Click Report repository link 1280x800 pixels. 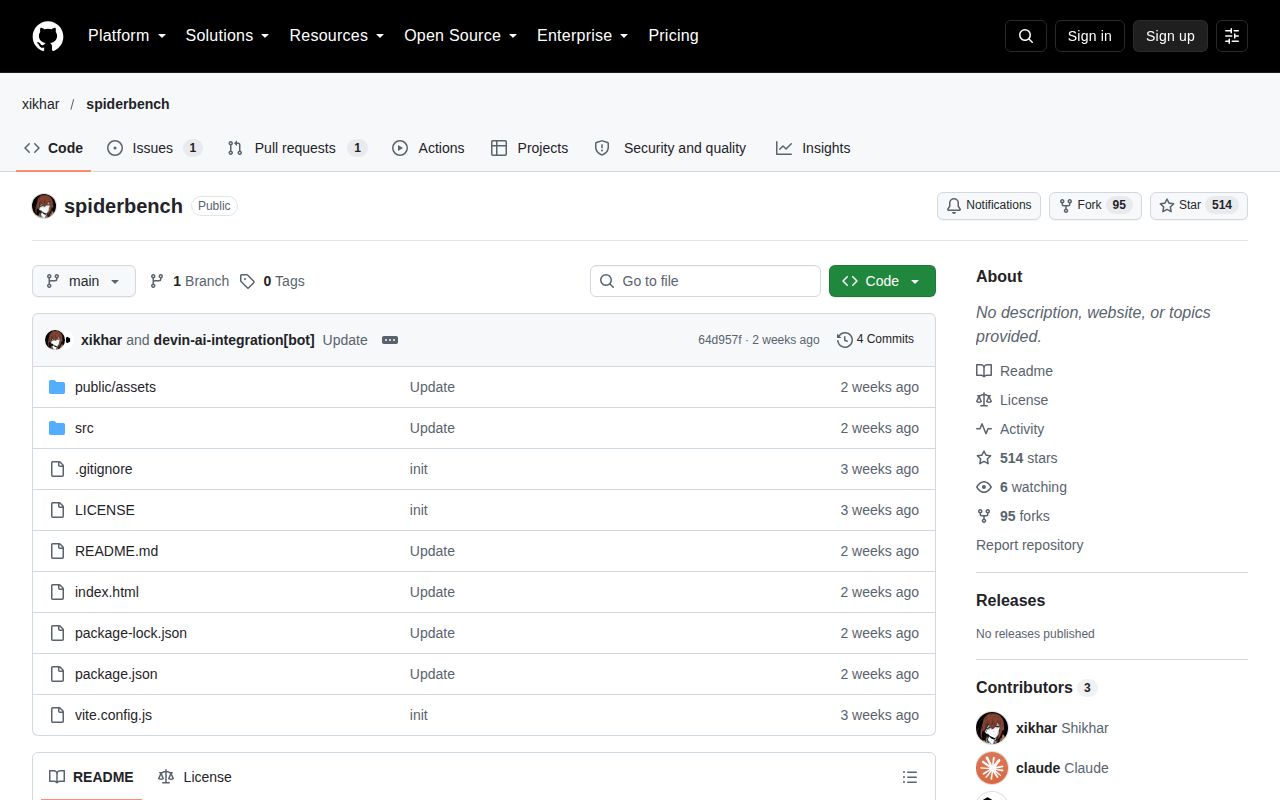pyautogui.click(x=1029, y=545)
